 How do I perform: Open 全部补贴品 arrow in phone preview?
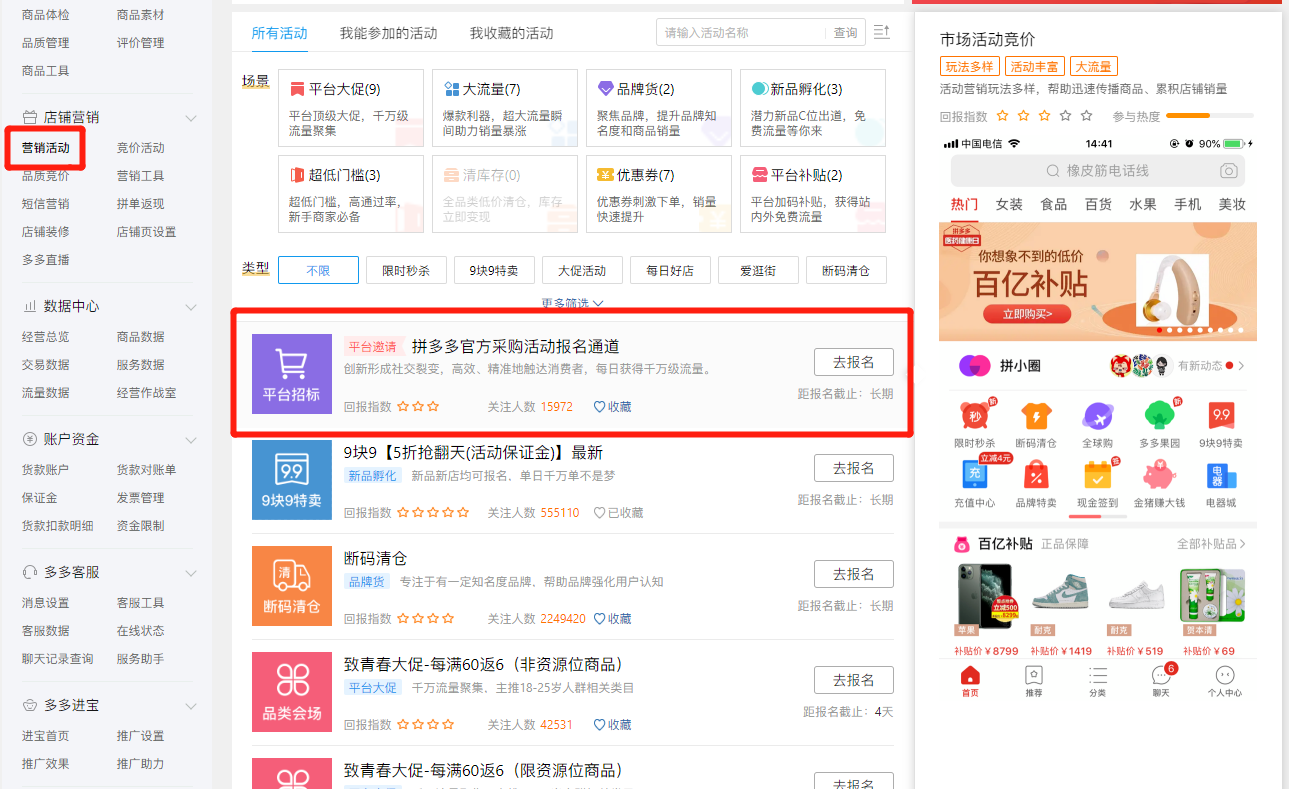click(1244, 544)
